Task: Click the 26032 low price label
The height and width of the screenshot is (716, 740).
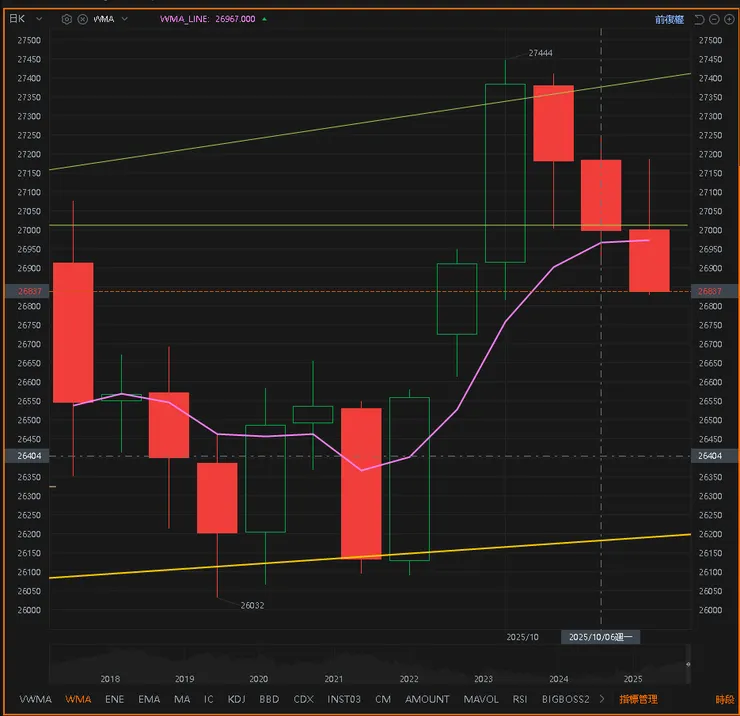Action: [x=252, y=605]
